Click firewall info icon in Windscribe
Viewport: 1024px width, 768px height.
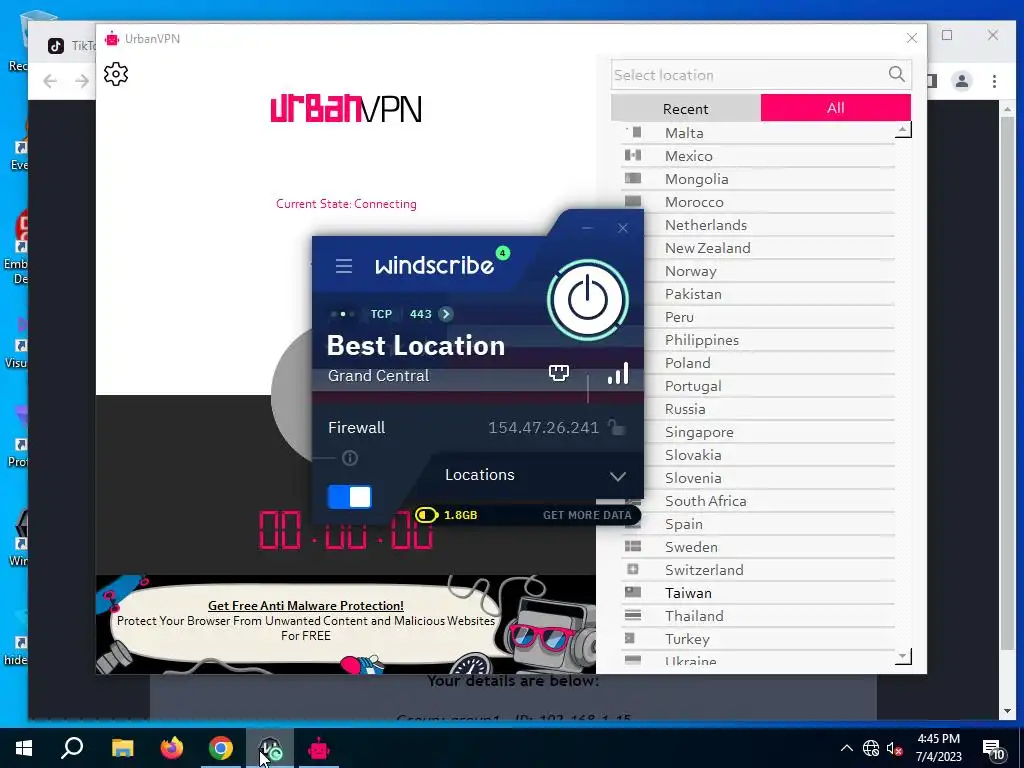point(350,458)
